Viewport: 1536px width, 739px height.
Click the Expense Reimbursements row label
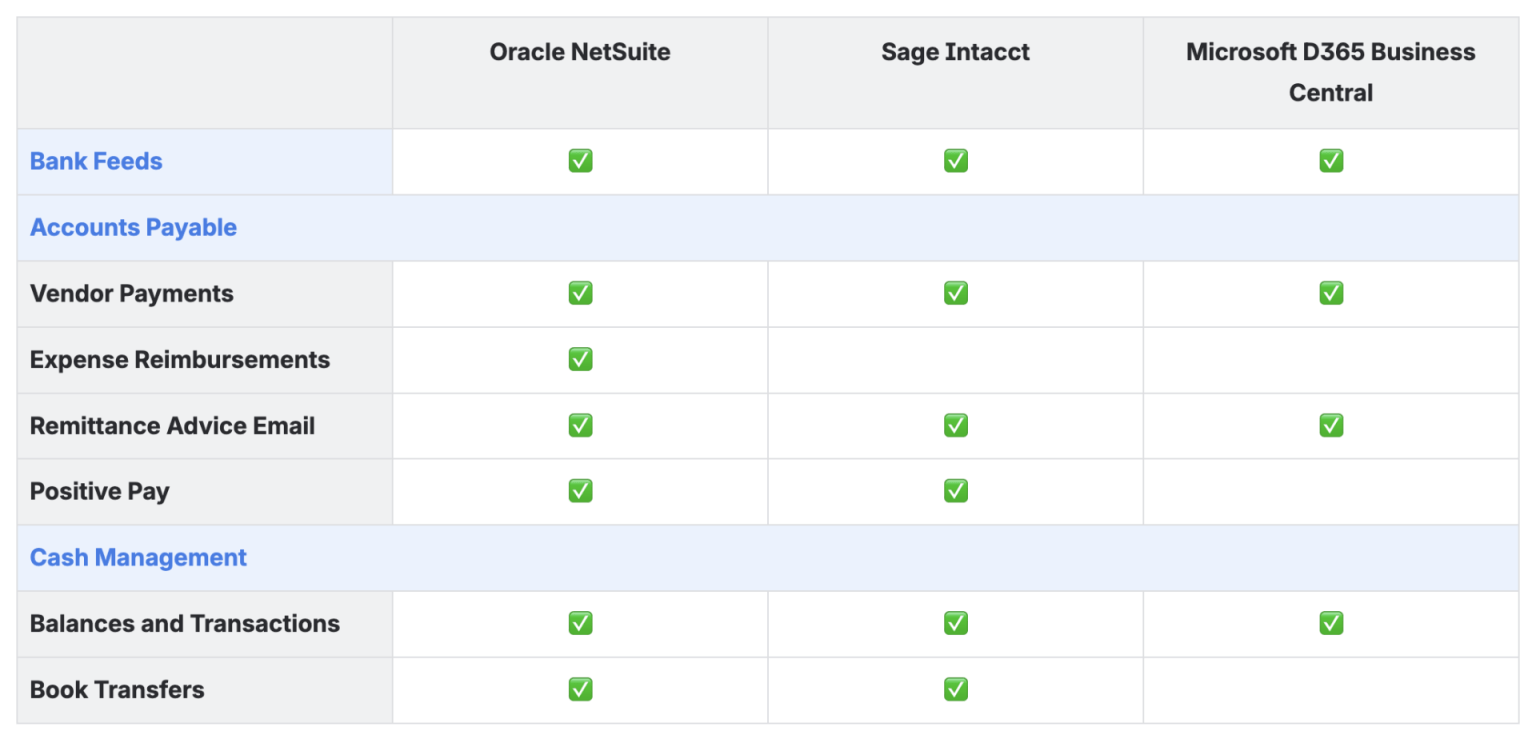click(x=180, y=359)
